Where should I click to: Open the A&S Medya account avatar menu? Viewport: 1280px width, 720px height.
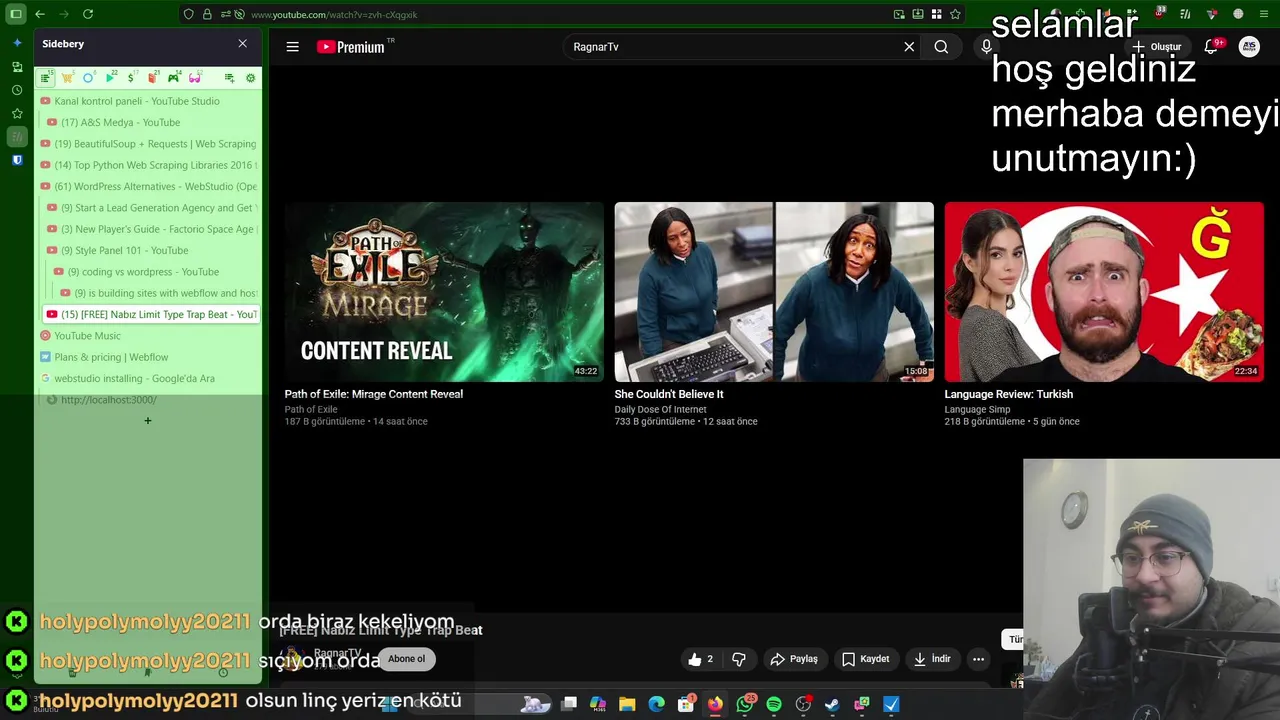[1249, 47]
